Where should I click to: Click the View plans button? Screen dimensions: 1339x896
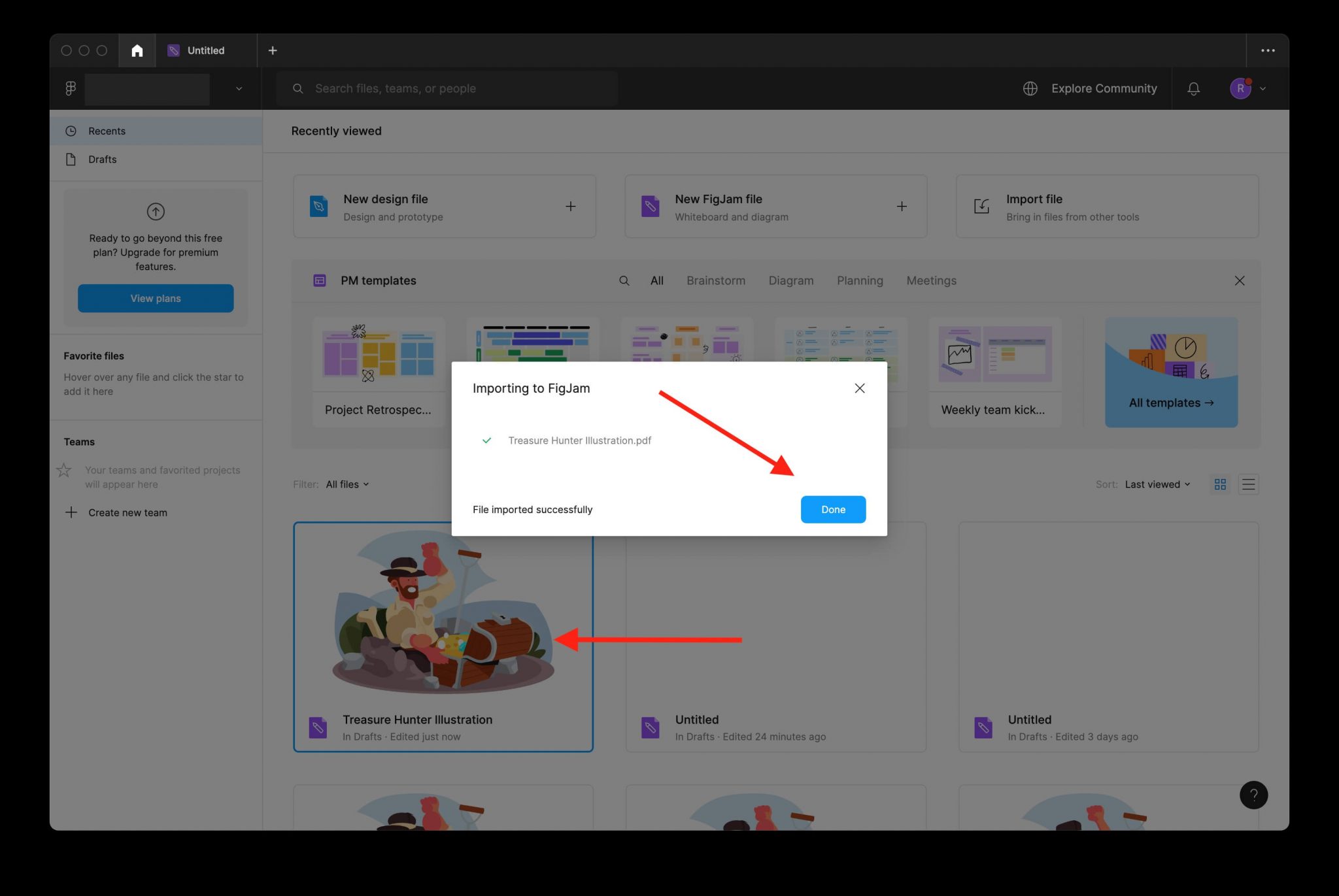point(156,298)
